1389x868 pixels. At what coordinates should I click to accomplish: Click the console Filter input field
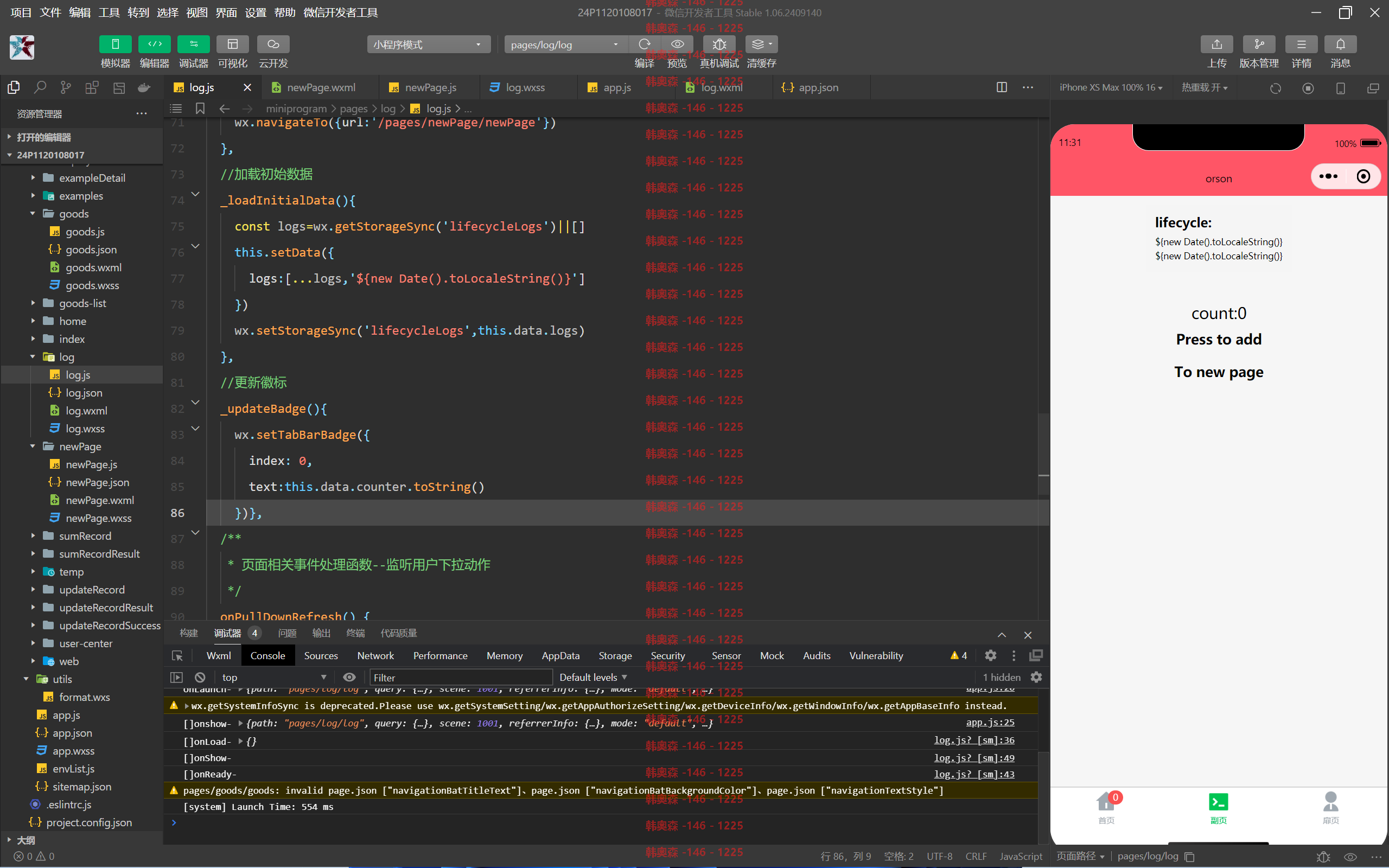[x=461, y=678]
